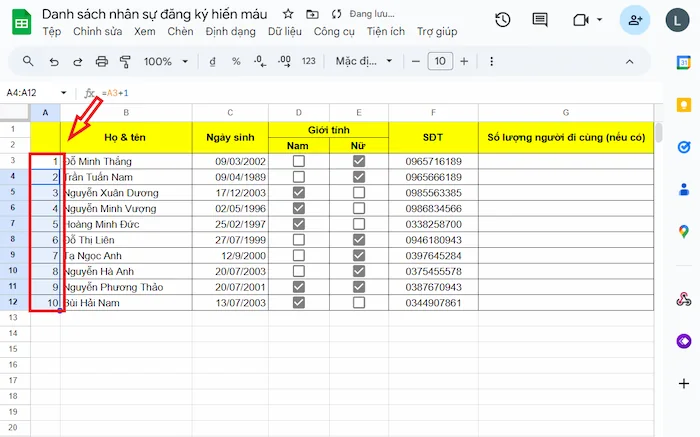Get add-ons plus icon
Screen dimensions: 700x437
pyautogui.click(x=683, y=383)
